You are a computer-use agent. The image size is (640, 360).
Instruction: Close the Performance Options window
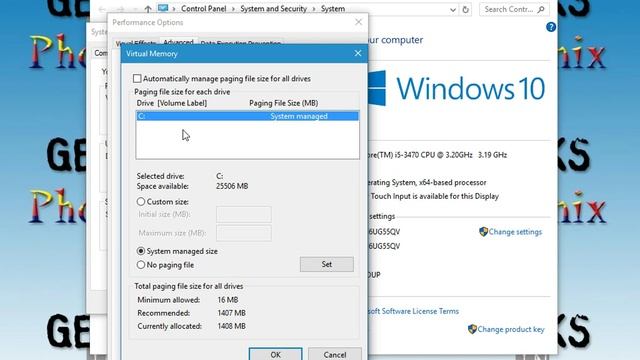click(x=358, y=22)
